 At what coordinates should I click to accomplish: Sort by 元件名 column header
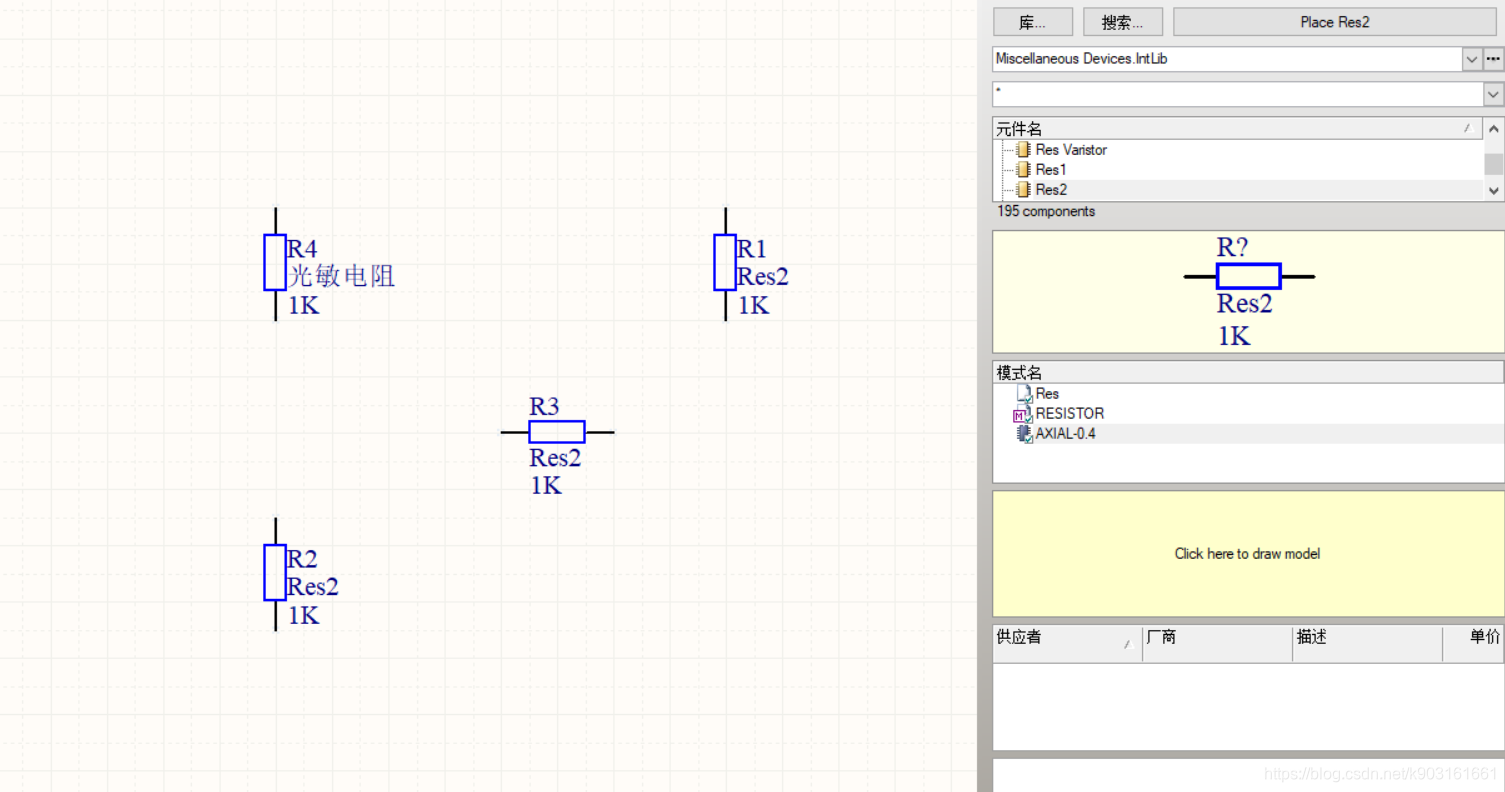coord(1238,129)
